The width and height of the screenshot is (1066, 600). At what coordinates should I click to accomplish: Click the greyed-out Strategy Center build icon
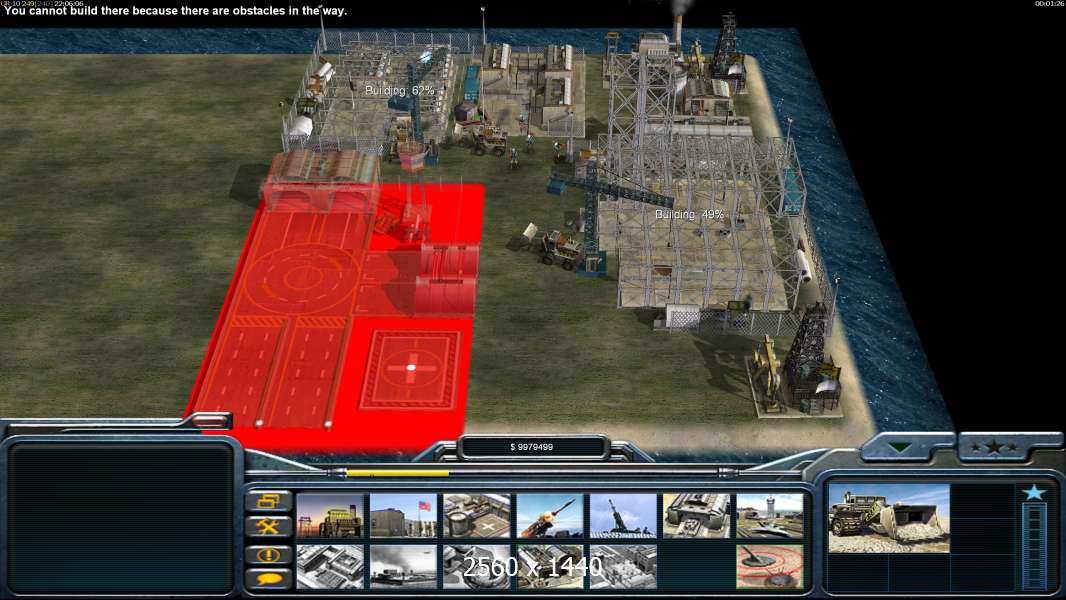[330, 566]
